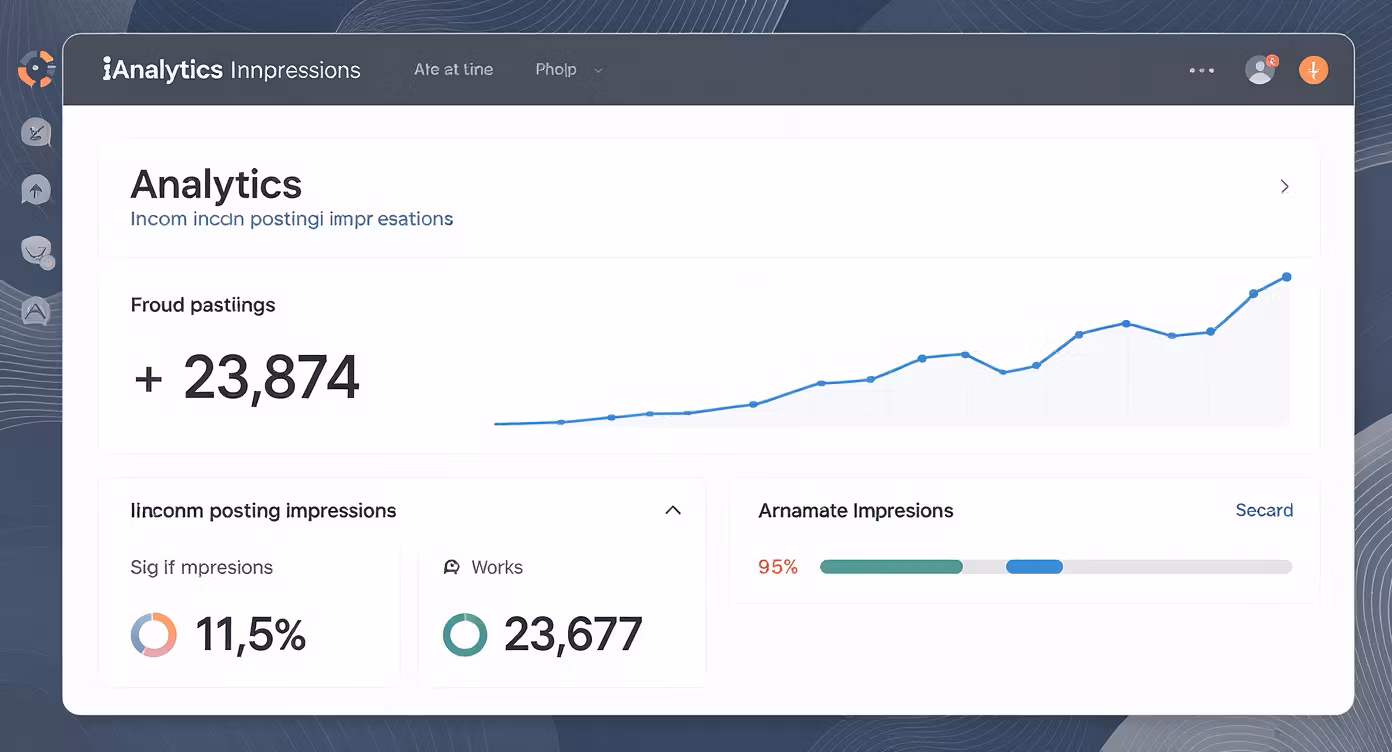Image resolution: width=1392 pixels, height=752 pixels.
Task: Open the chart icon in left sidebar
Action: click(36, 132)
